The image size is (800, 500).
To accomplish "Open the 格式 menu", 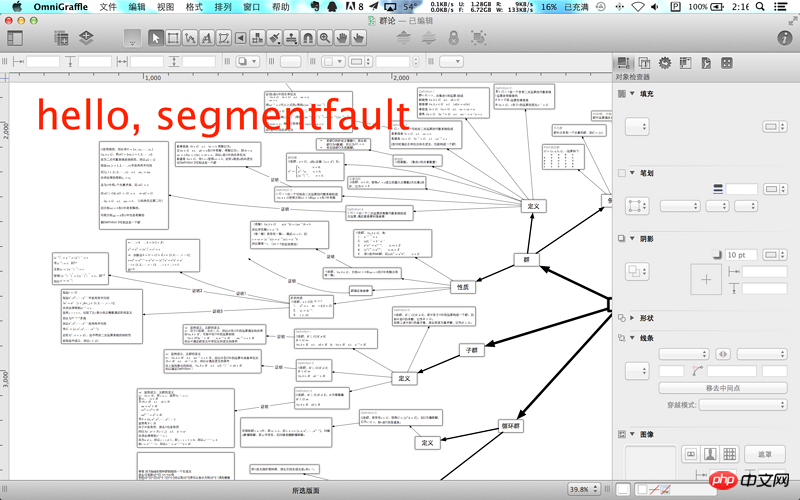I will [x=193, y=7].
